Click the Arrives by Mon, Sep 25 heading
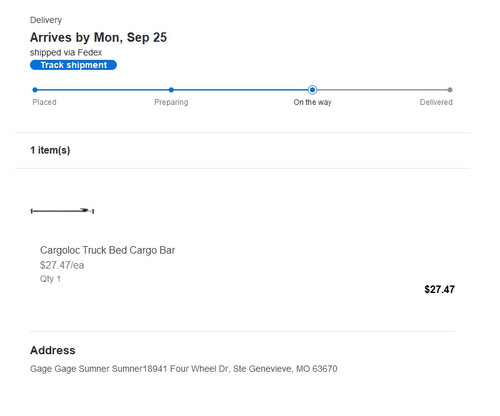Screen dimensions: 500x416 [x=98, y=37]
